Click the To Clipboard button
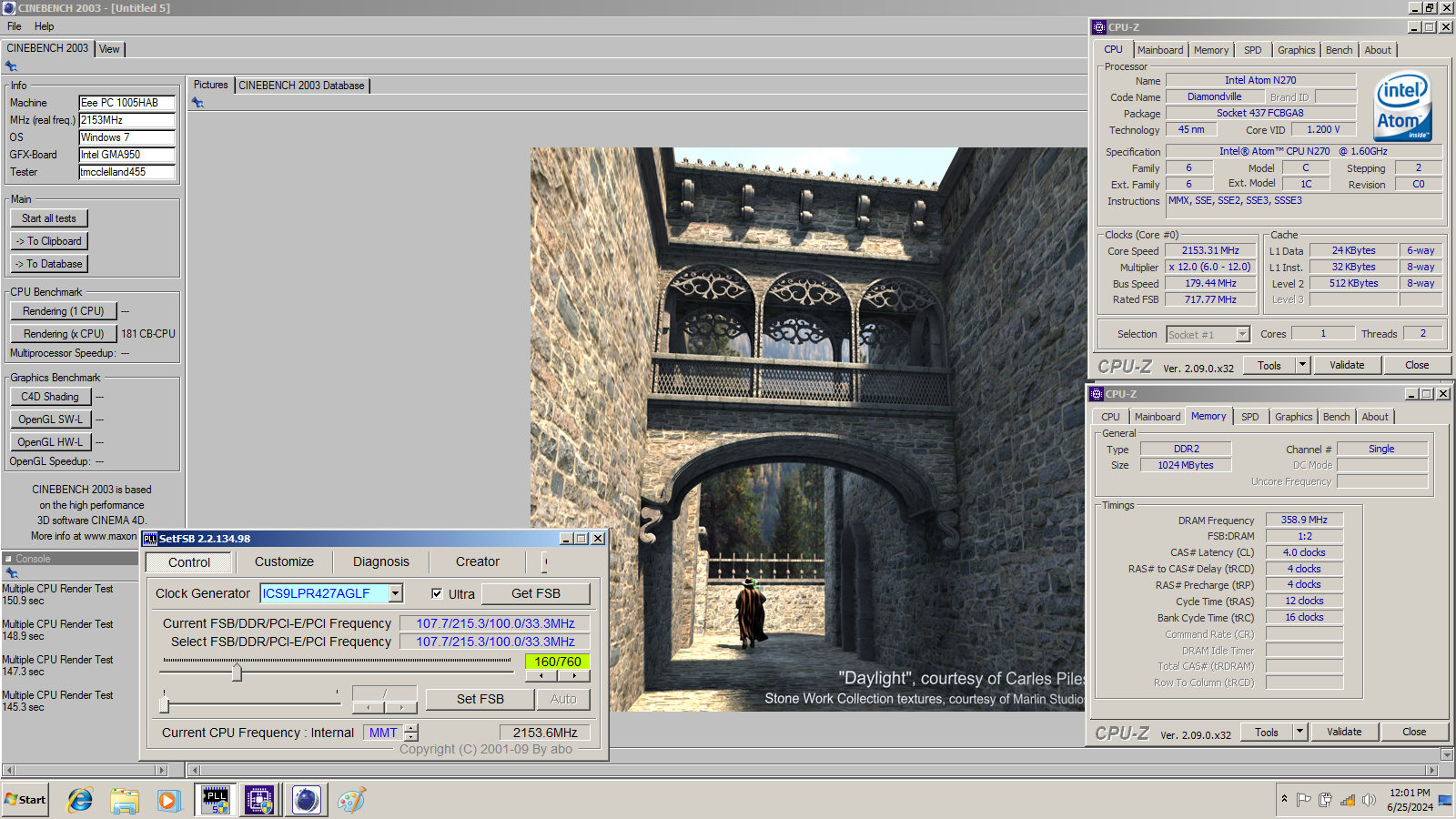 (x=49, y=241)
